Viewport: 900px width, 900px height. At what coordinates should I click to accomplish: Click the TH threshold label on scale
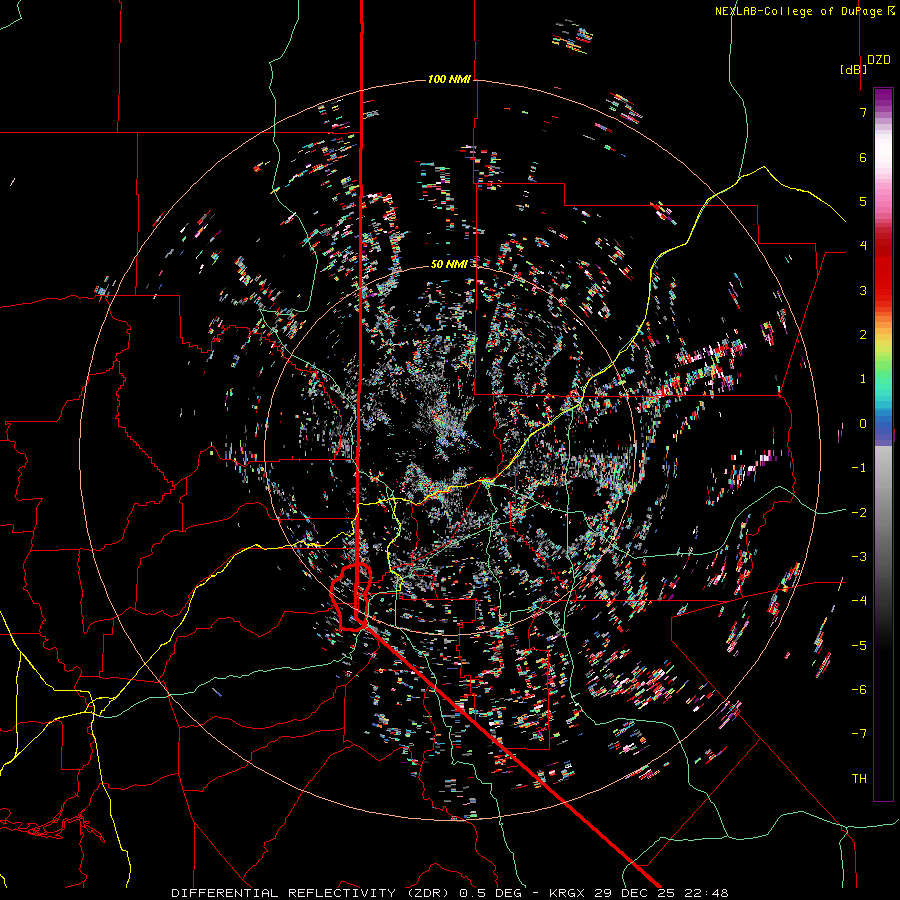click(859, 779)
